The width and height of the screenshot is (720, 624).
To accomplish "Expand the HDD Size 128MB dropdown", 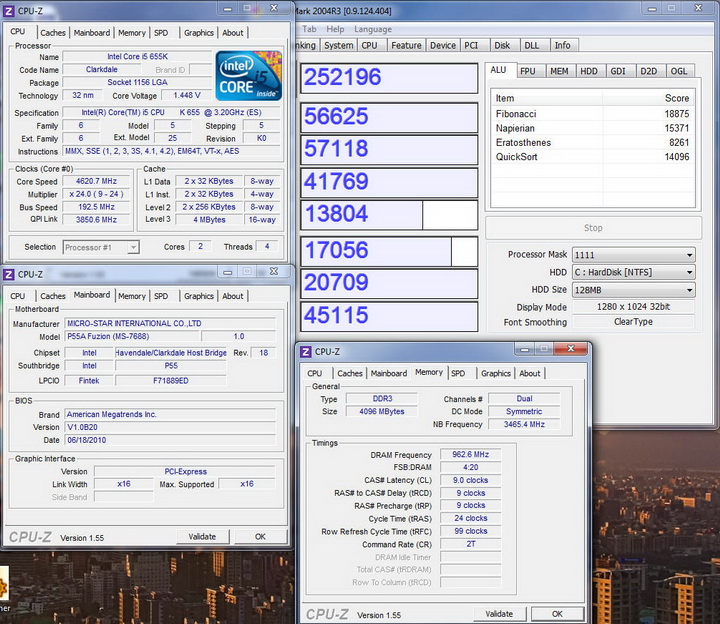I will pos(634,290).
